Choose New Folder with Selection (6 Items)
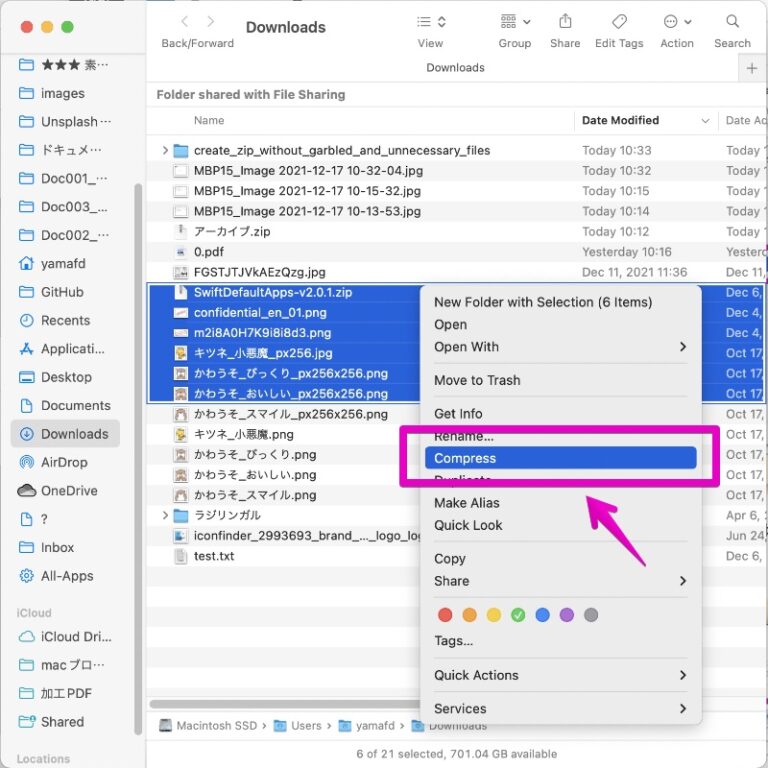768x768 pixels. 543,302
